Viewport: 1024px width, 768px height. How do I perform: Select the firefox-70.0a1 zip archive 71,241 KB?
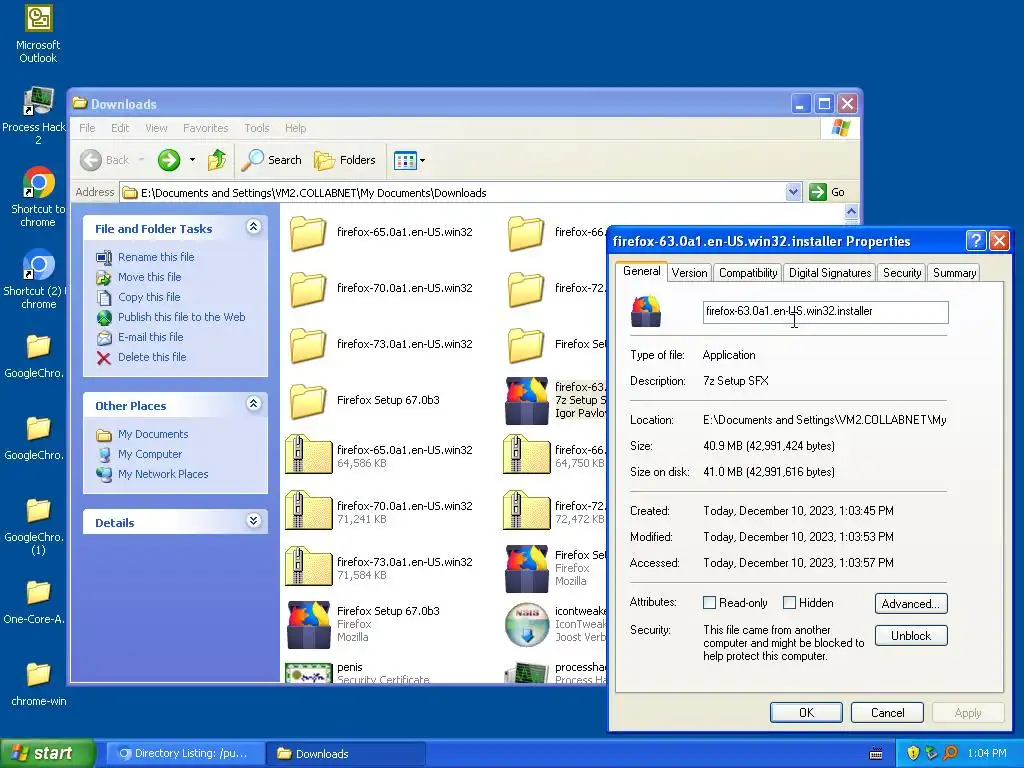[308, 511]
